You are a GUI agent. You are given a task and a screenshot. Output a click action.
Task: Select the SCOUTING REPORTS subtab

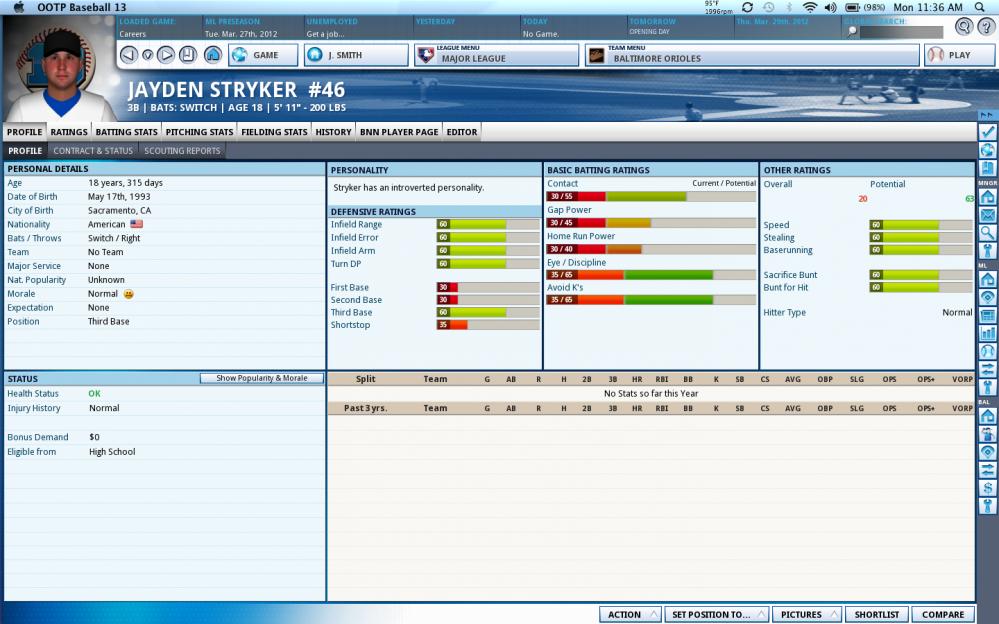pyautogui.click(x=182, y=151)
